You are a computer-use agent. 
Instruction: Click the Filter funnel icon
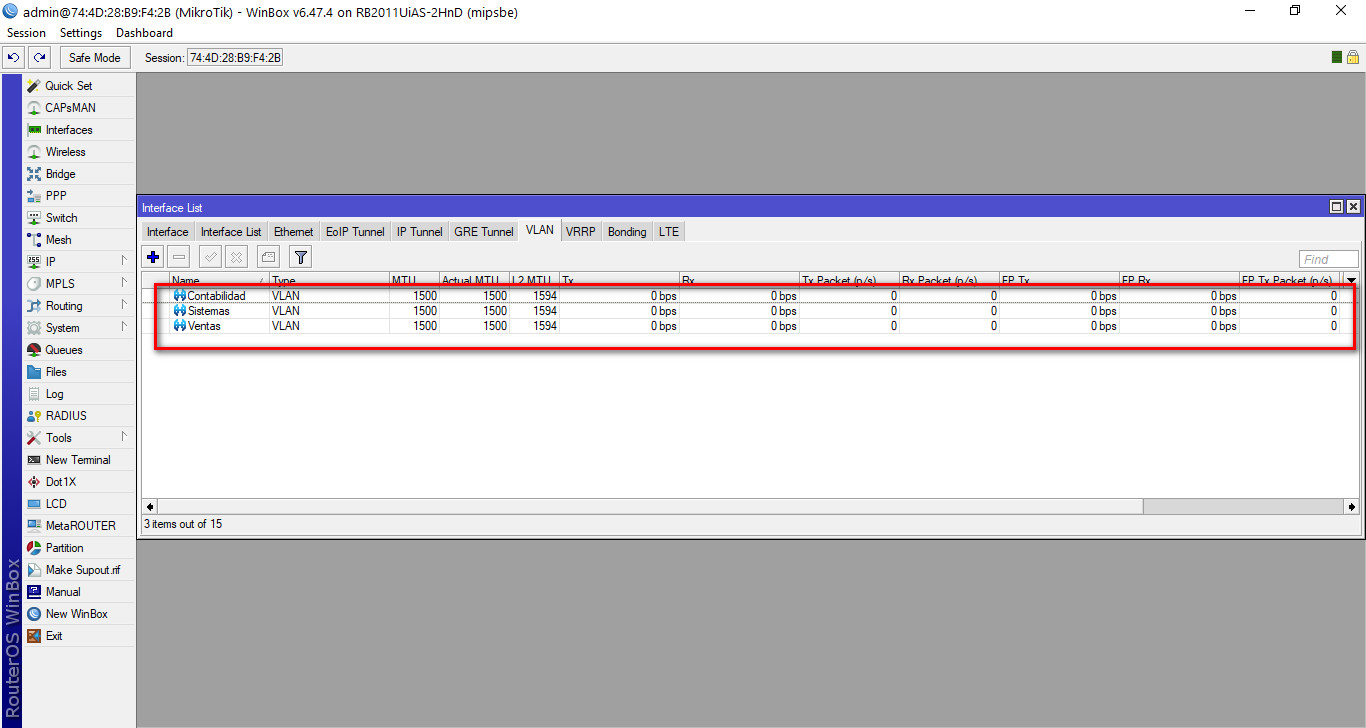click(x=301, y=257)
